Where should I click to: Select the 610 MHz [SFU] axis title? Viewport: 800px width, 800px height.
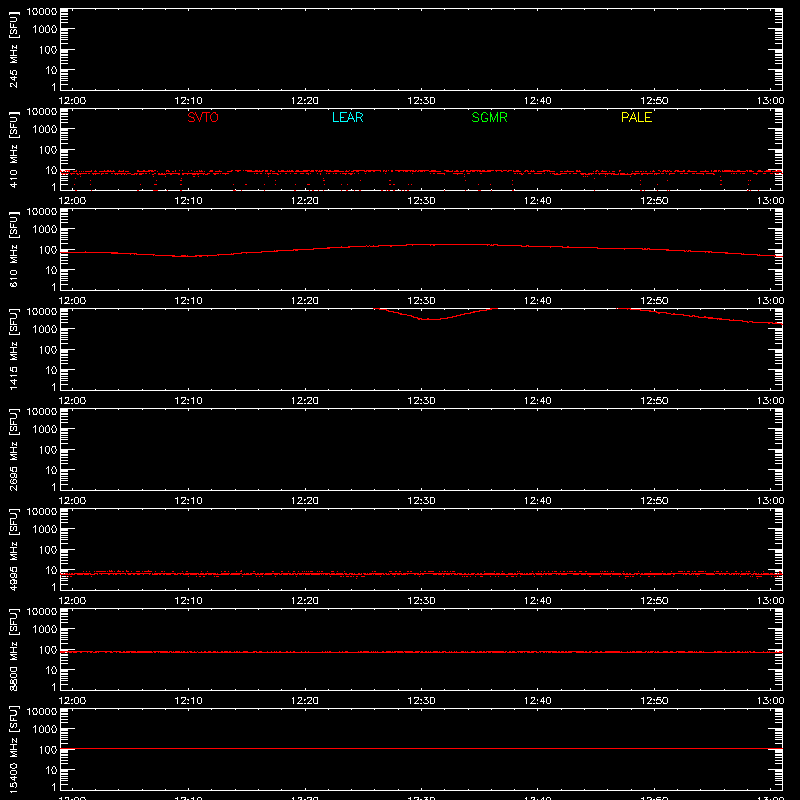click(x=13, y=249)
